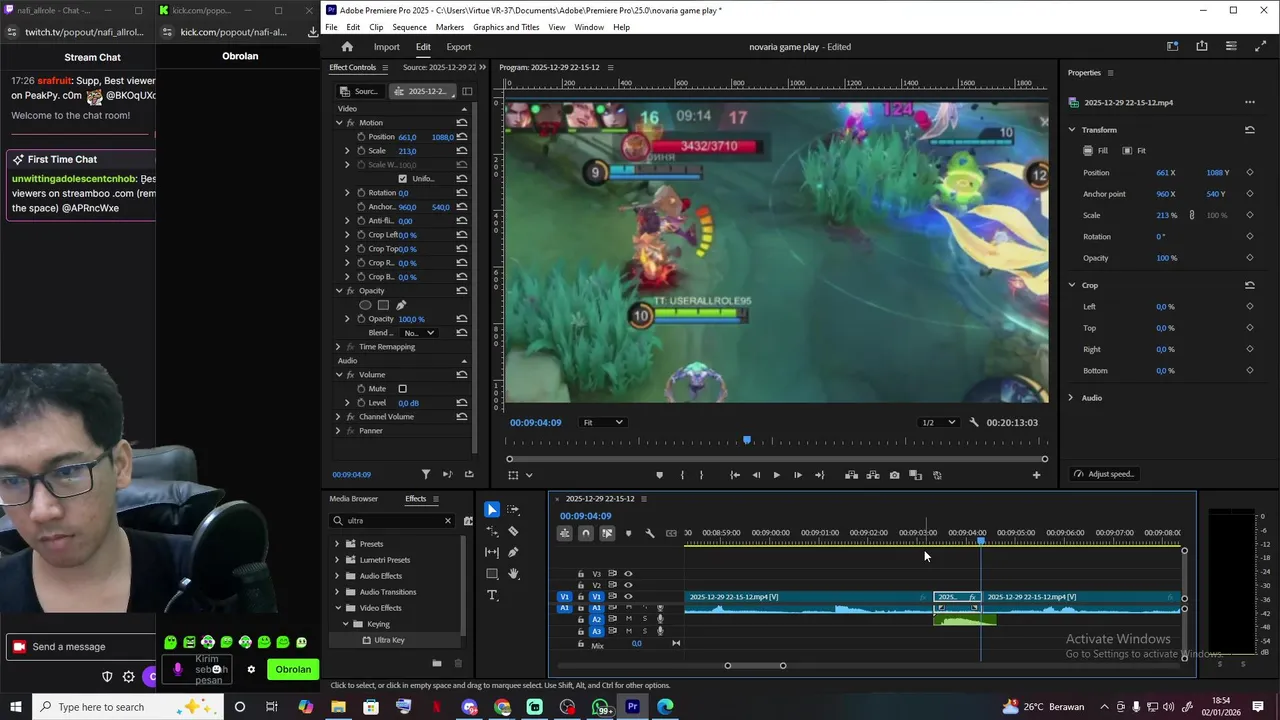Click the Extract button in Program monitor
1280x720 pixels.
click(x=873, y=475)
